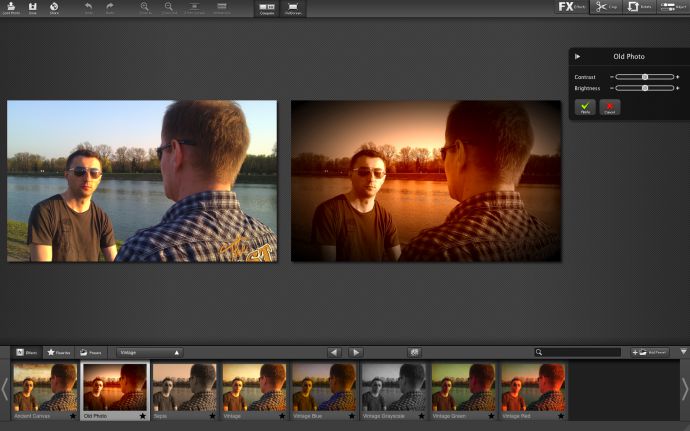Click the Undo arrow
The height and width of the screenshot is (431, 690).
(88, 7)
